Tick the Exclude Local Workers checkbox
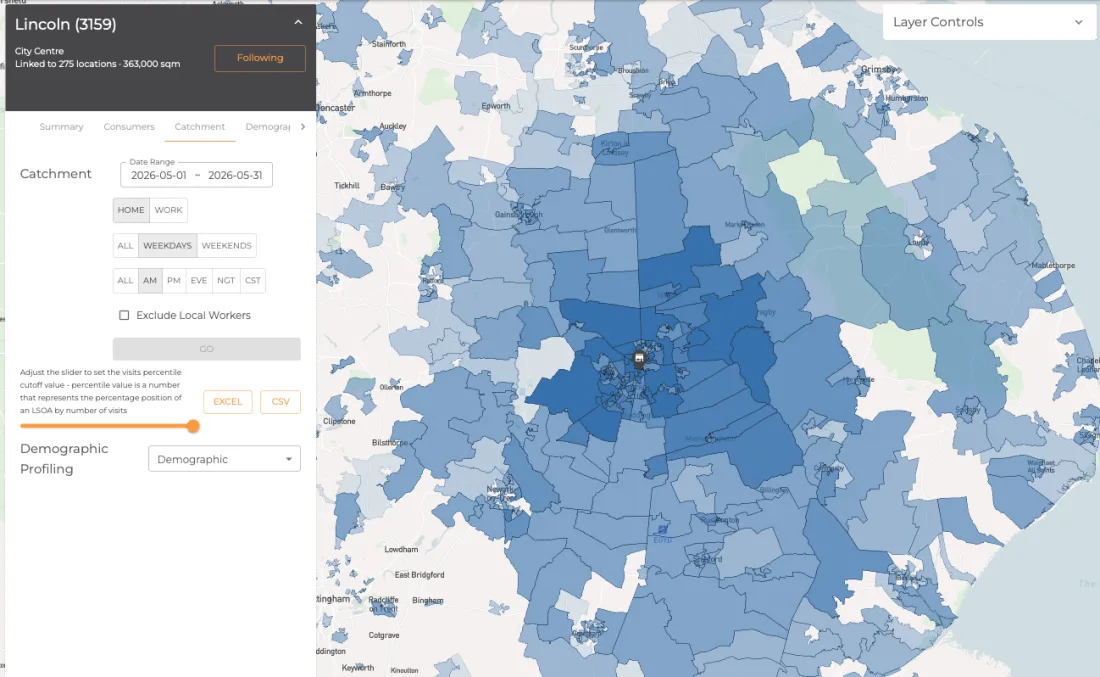Image resolution: width=1100 pixels, height=677 pixels. (124, 316)
